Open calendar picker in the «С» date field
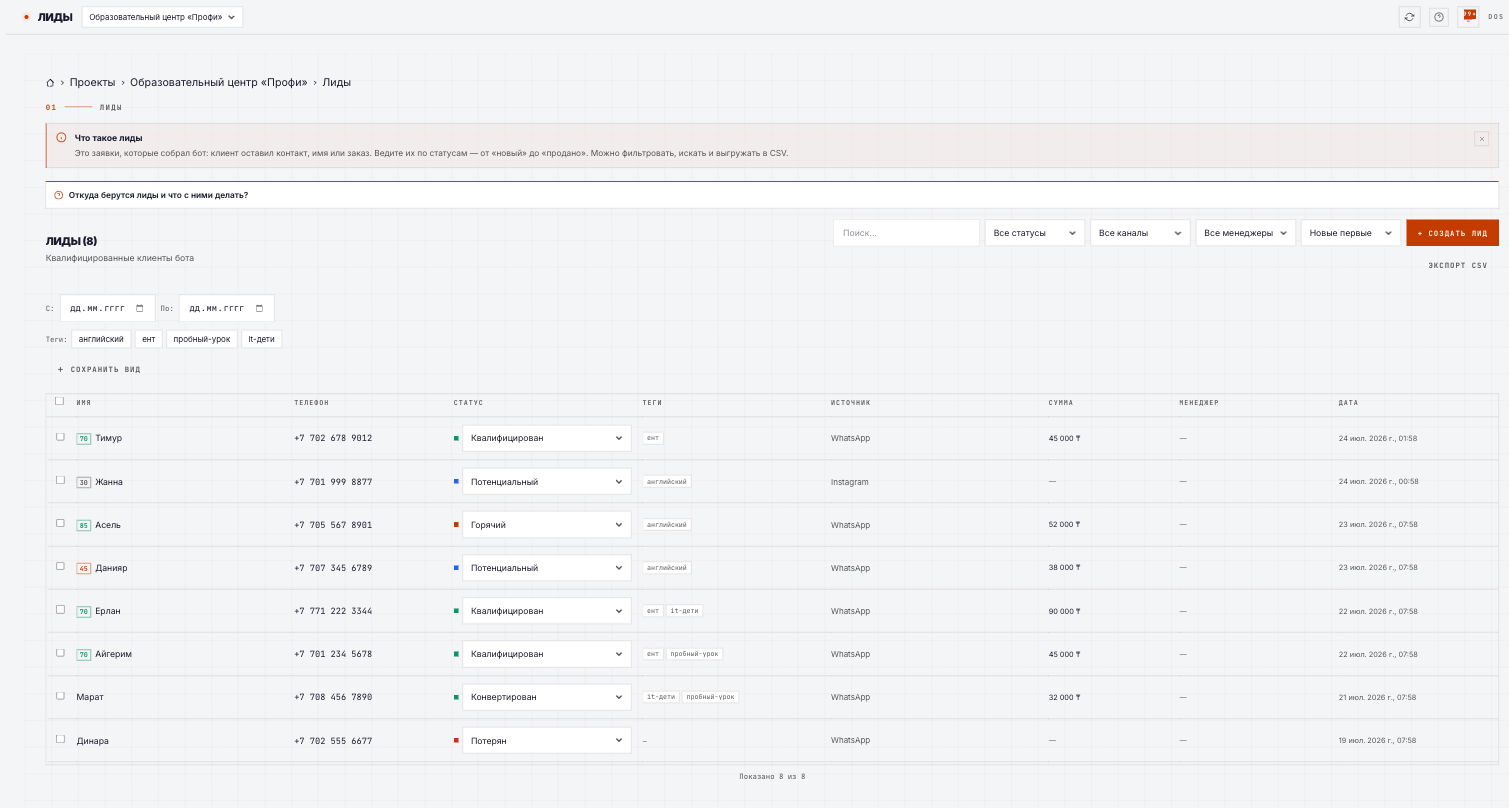 pyautogui.click(x=140, y=308)
